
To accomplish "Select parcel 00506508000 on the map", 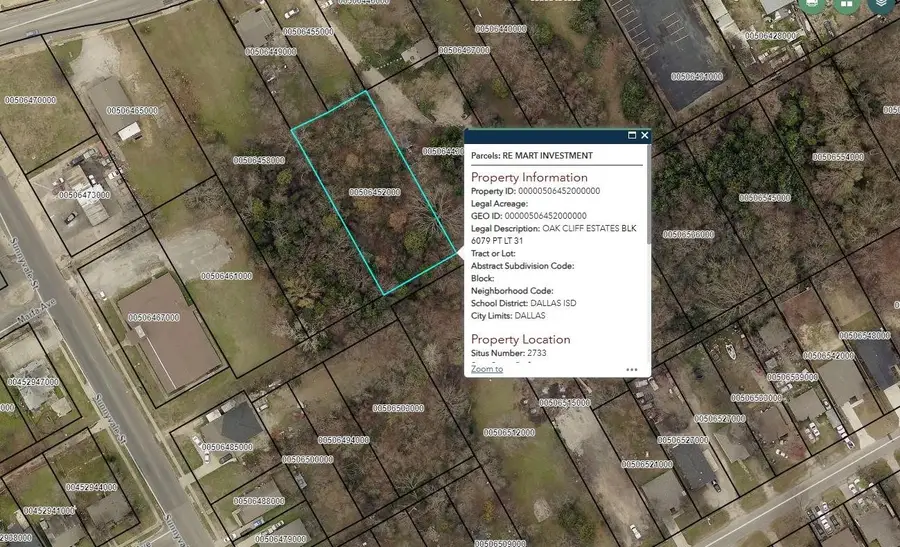I will [x=398, y=408].
